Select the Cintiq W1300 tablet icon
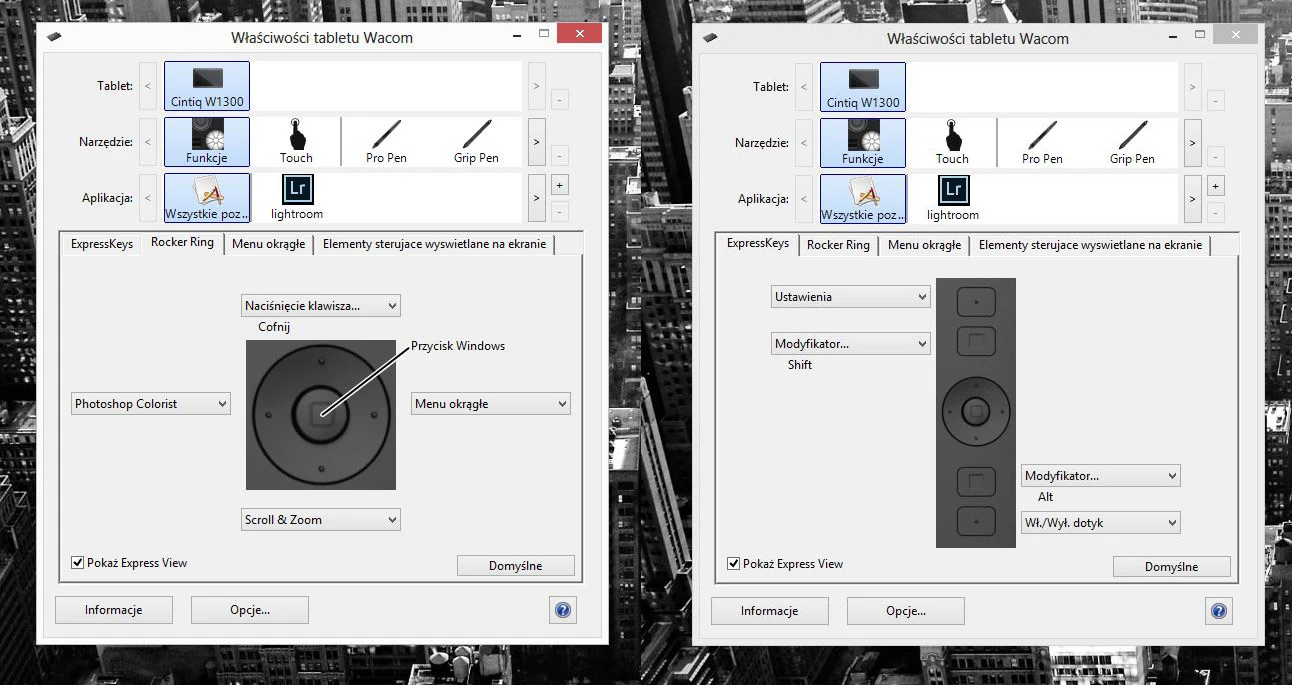The height and width of the screenshot is (685, 1292). 206,85
